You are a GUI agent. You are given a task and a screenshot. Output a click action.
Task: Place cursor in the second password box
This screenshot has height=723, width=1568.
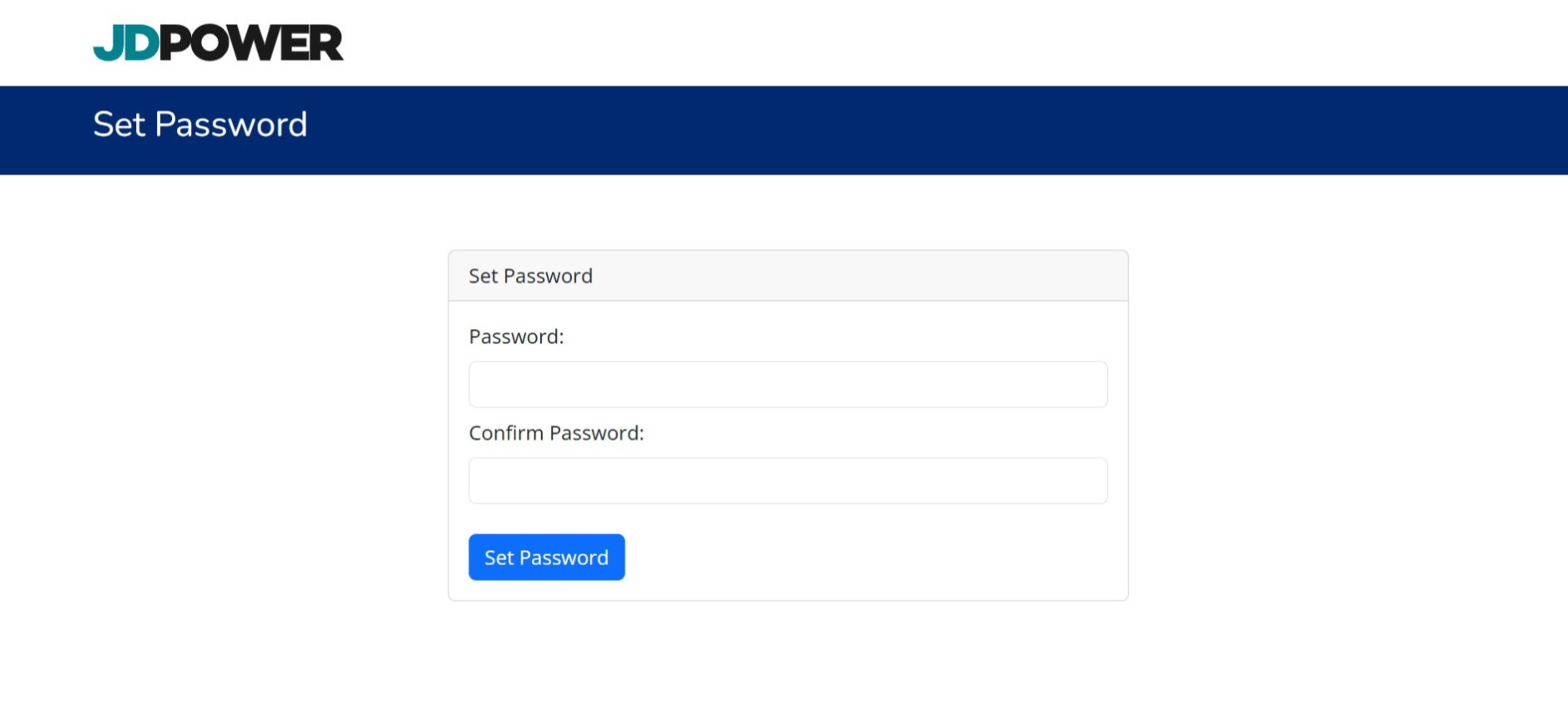click(787, 481)
